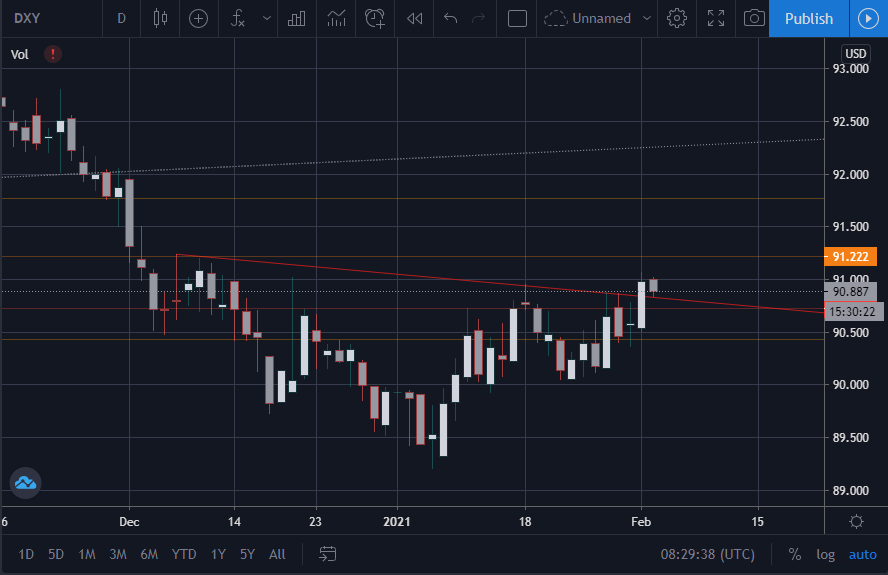This screenshot has width=888, height=575.
Task: Click the orange 91.222 price label
Action: [x=851, y=257]
